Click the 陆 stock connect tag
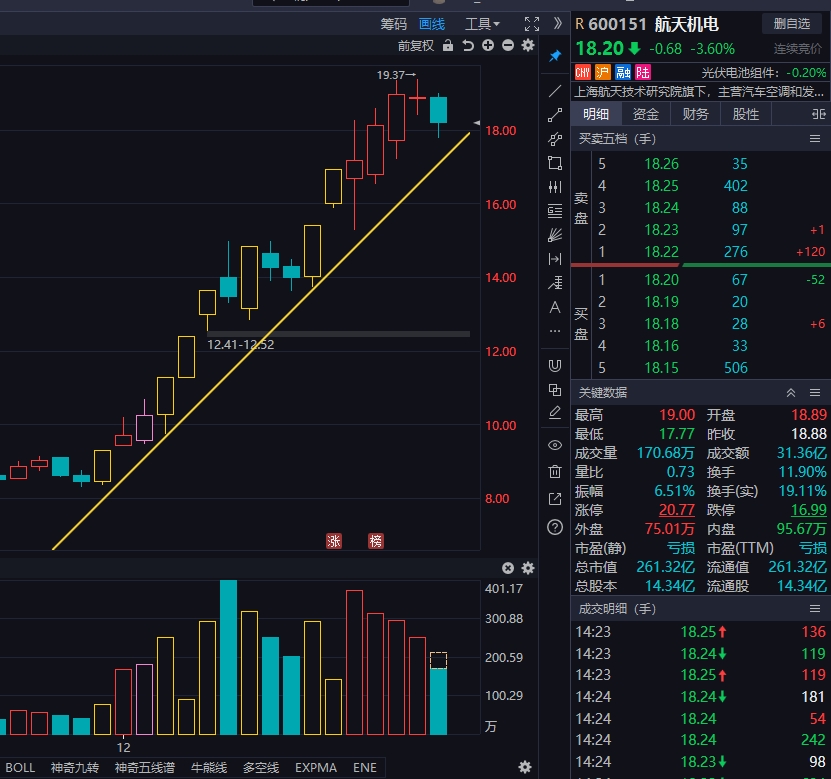 pos(643,72)
